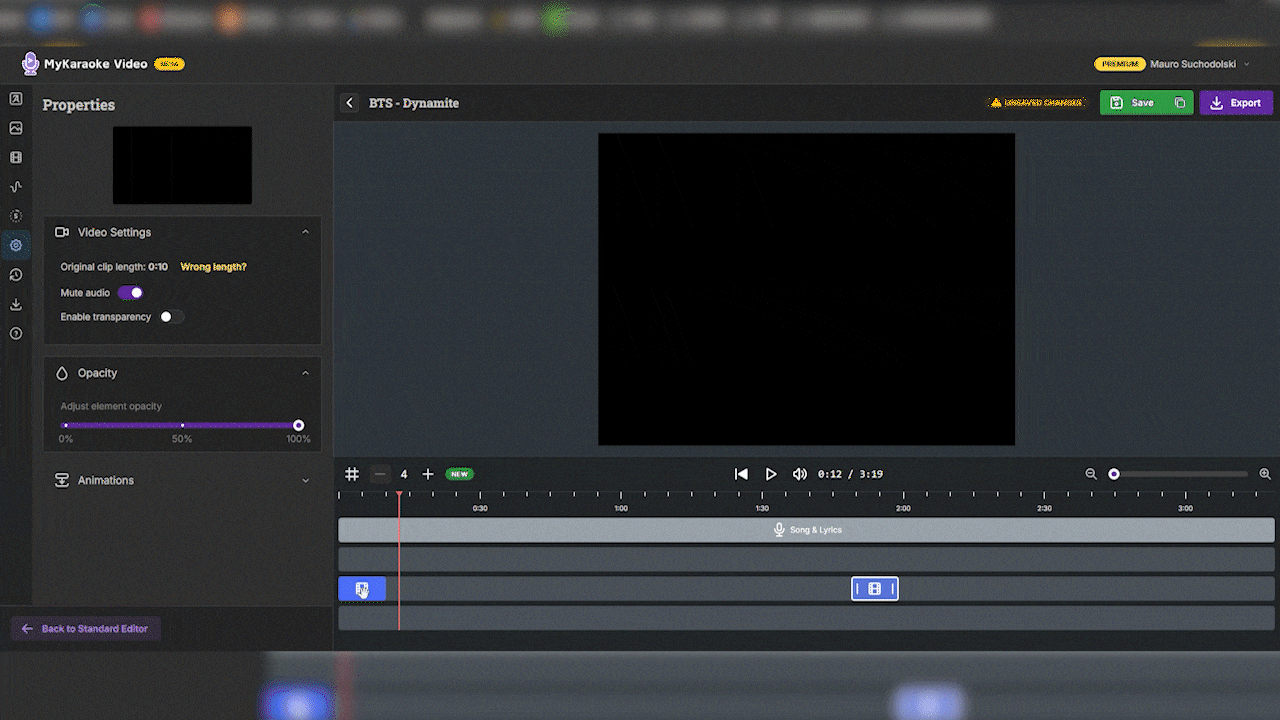1280x720 pixels.
Task: Set opacity slider to the 50% mark
Action: pos(182,425)
